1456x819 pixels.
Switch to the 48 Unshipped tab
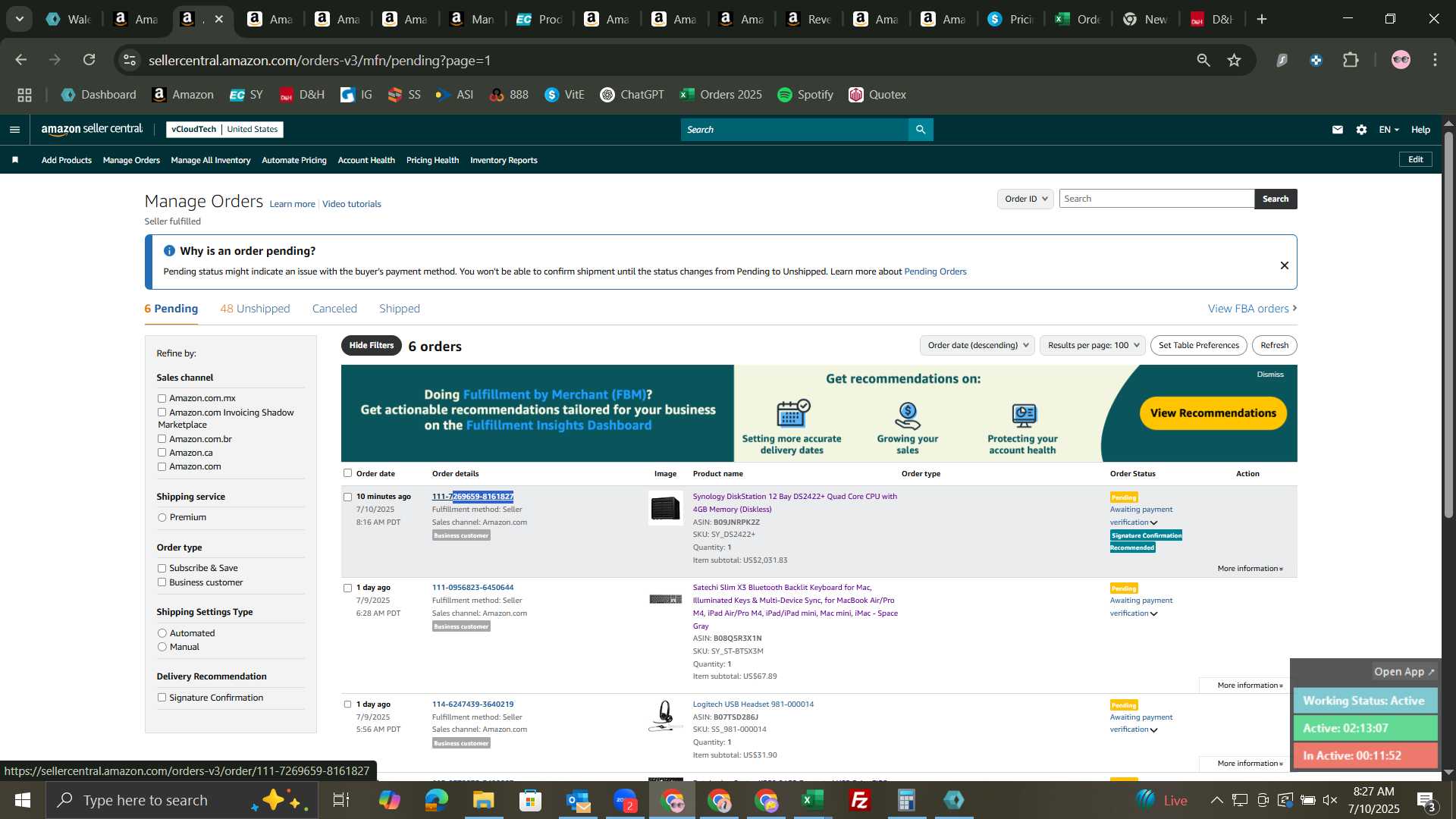click(x=255, y=309)
